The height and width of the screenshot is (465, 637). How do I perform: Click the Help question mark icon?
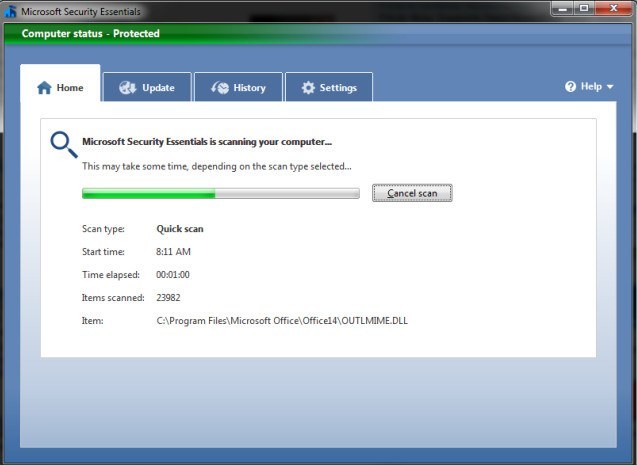[x=570, y=87]
